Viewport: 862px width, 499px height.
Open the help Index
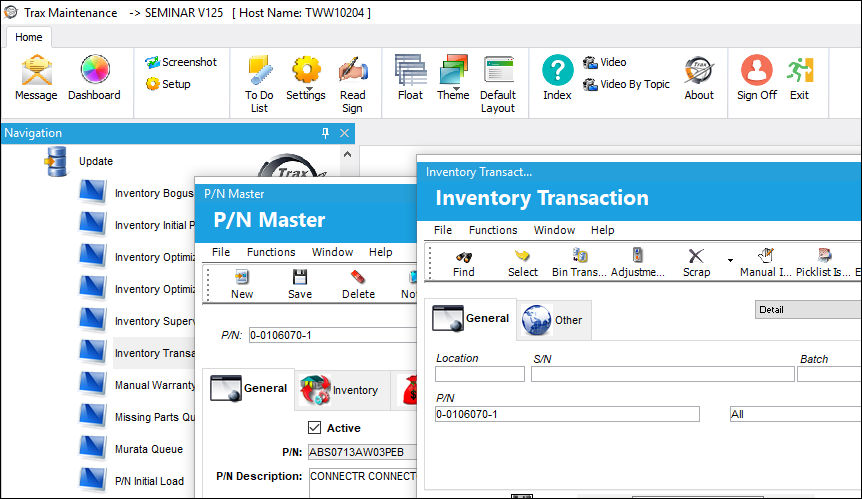(557, 77)
